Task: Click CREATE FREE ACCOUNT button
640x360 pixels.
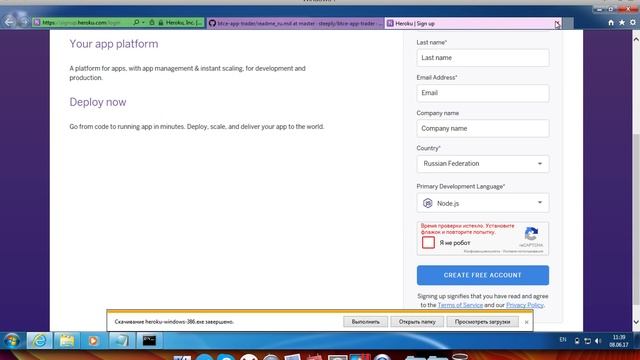Action: (x=482, y=275)
